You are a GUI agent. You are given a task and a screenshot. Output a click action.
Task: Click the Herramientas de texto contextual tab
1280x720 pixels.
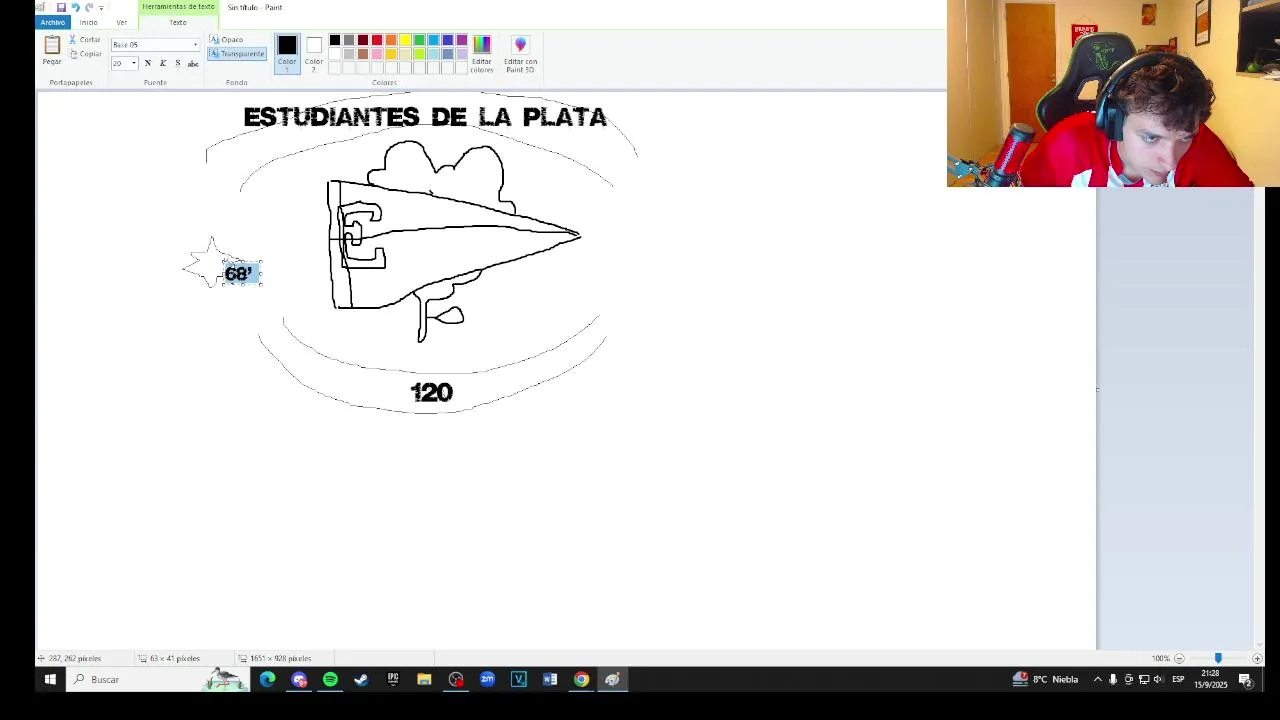178,7
